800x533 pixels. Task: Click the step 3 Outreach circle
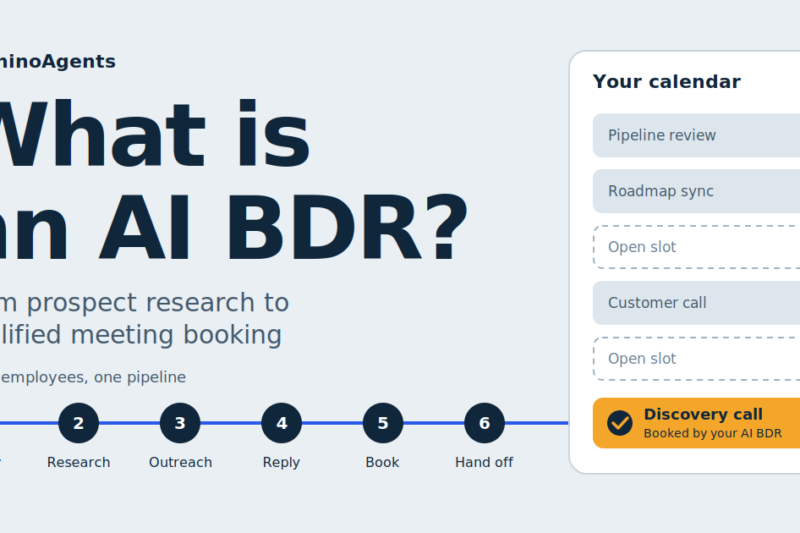click(x=180, y=423)
